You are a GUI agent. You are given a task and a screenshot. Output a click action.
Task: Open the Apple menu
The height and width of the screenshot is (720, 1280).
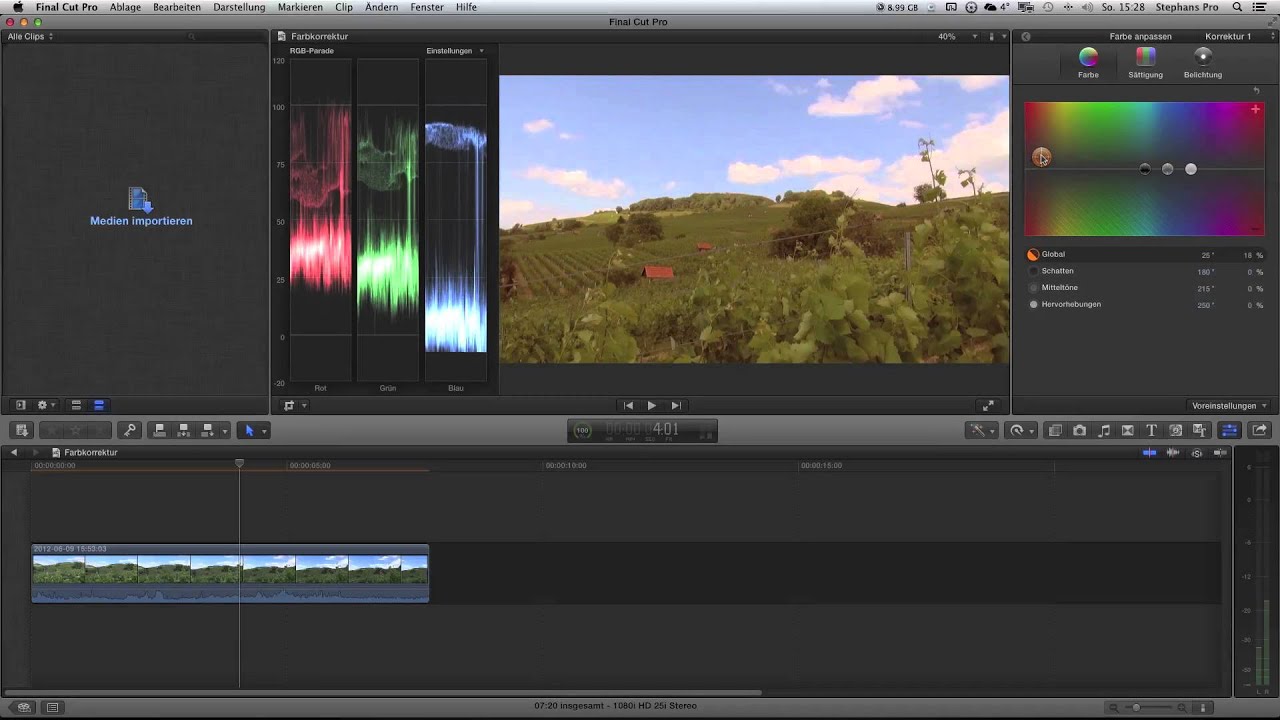point(17,7)
